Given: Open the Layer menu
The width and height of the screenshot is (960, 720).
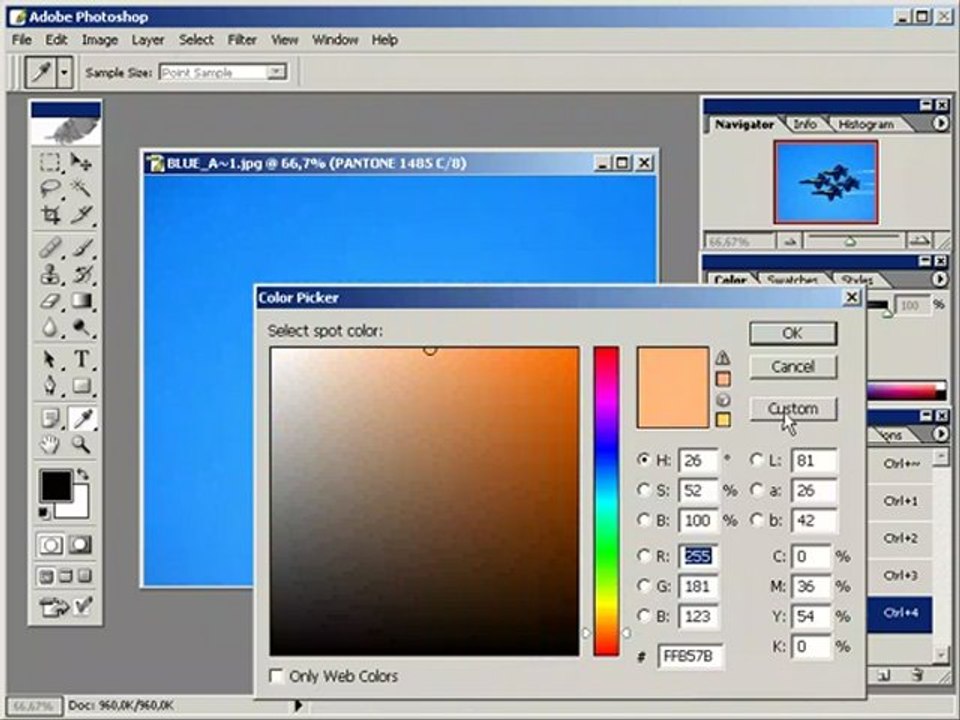Looking at the screenshot, I should click(148, 40).
